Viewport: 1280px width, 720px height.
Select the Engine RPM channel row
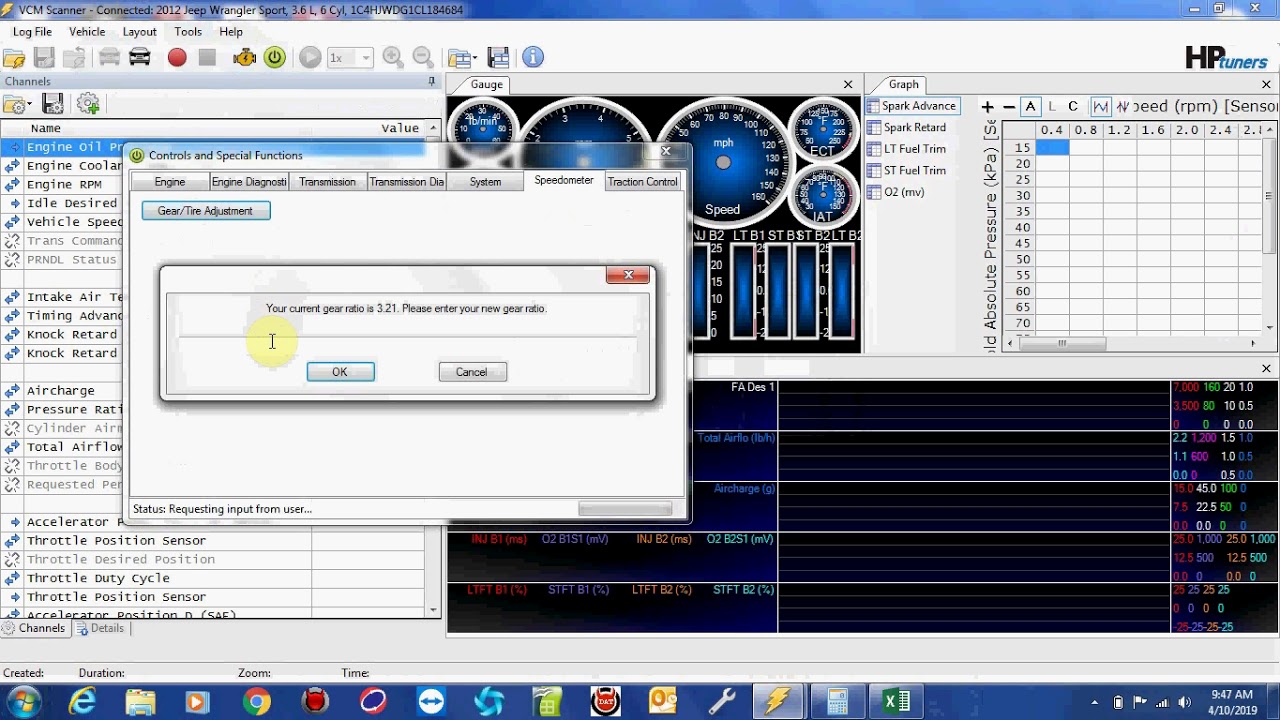pyautogui.click(x=64, y=184)
